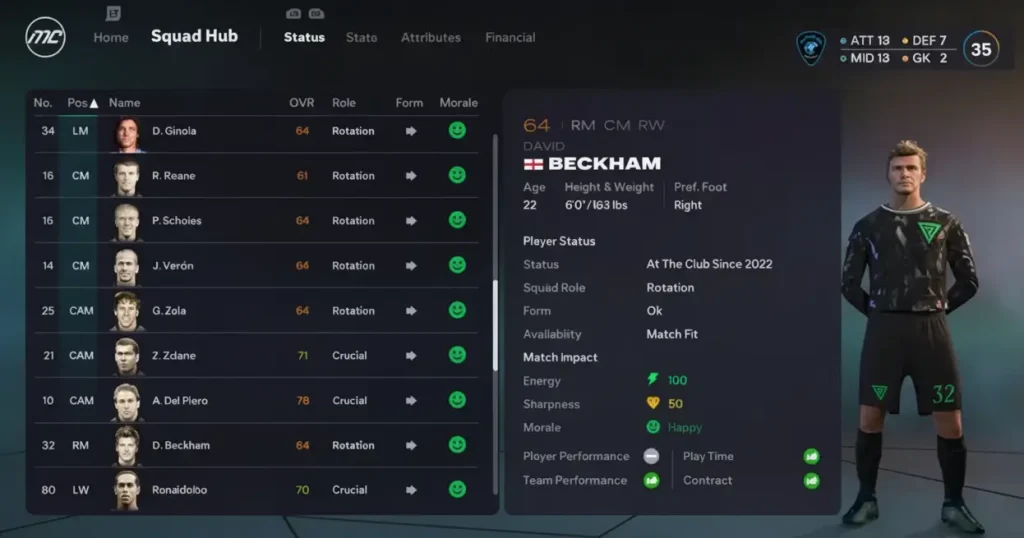Click J. Verón's player portrait
The height and width of the screenshot is (538, 1024).
tap(126, 265)
